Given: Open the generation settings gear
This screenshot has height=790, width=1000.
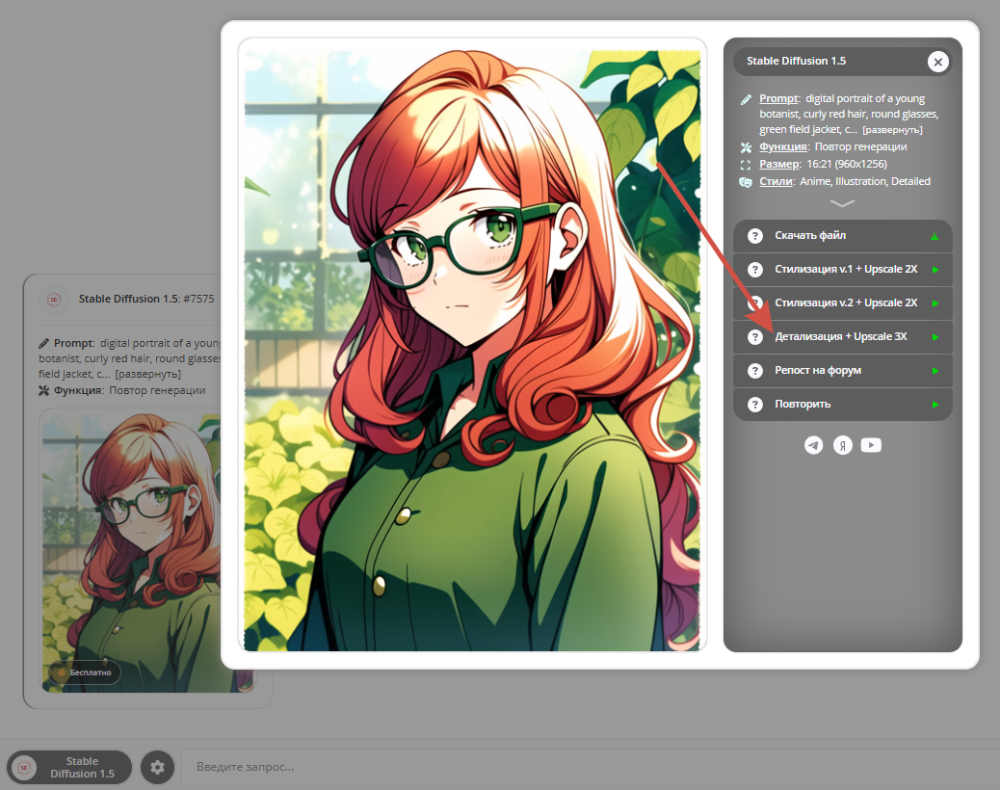Looking at the screenshot, I should click(x=157, y=767).
